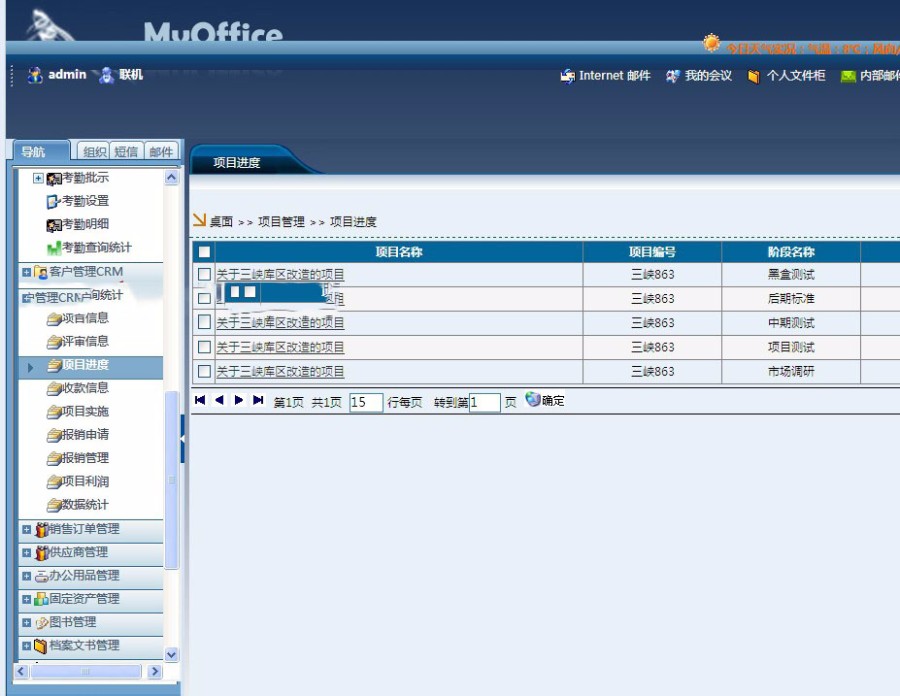Check the select-all checkbox in the table header
900x696 pixels.
204,252
